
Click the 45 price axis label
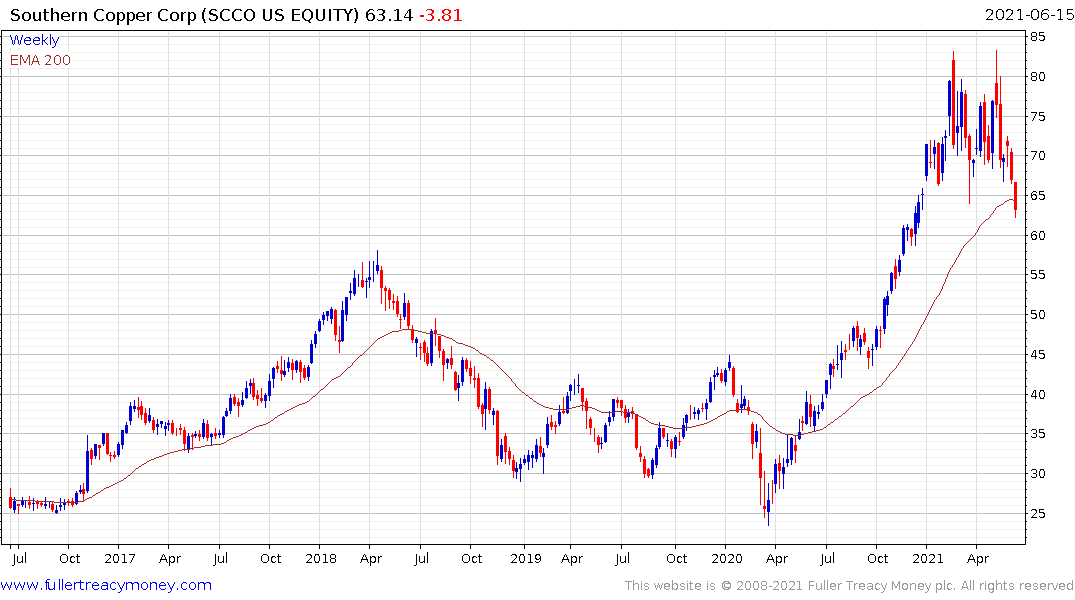pos(1037,354)
